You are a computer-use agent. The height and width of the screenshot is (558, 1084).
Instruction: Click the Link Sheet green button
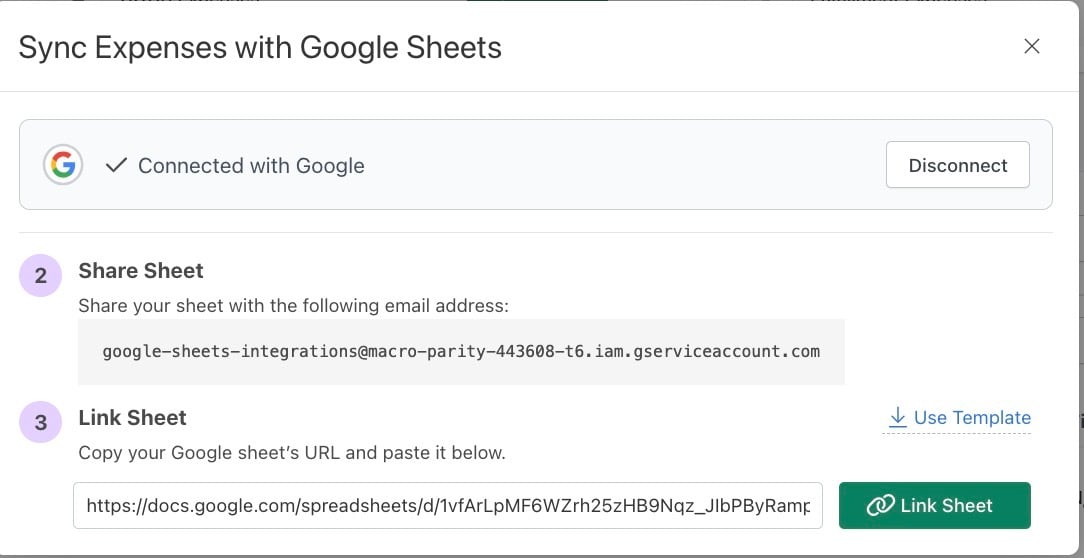(x=935, y=505)
